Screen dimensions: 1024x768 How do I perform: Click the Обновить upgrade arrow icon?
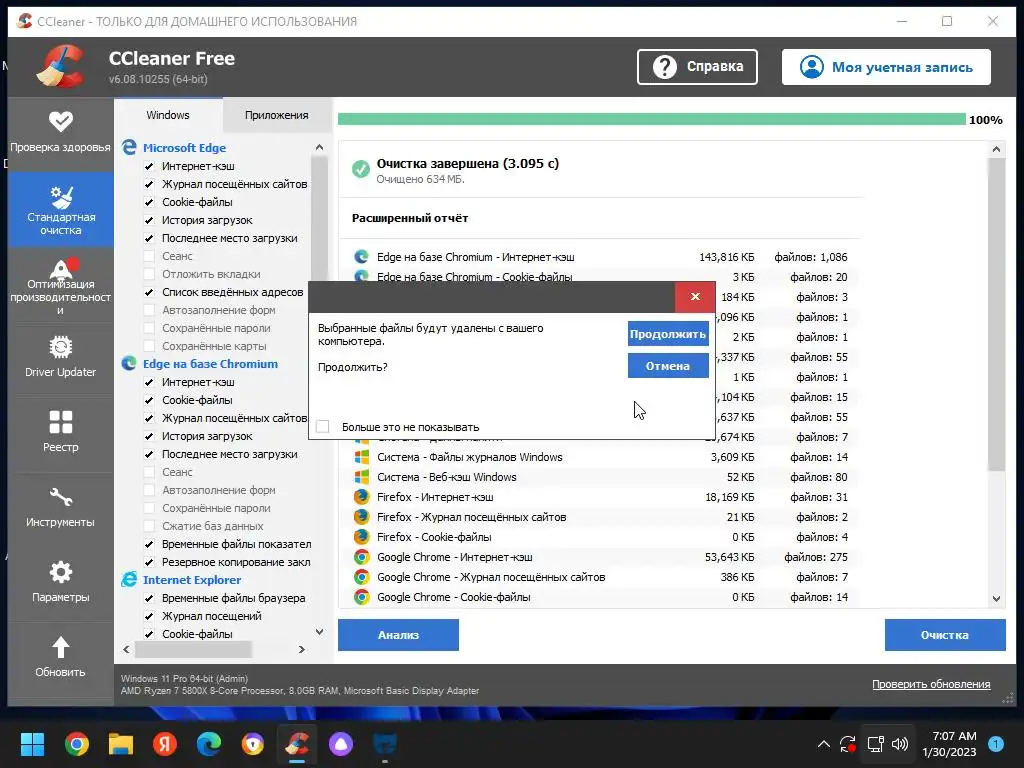point(60,647)
